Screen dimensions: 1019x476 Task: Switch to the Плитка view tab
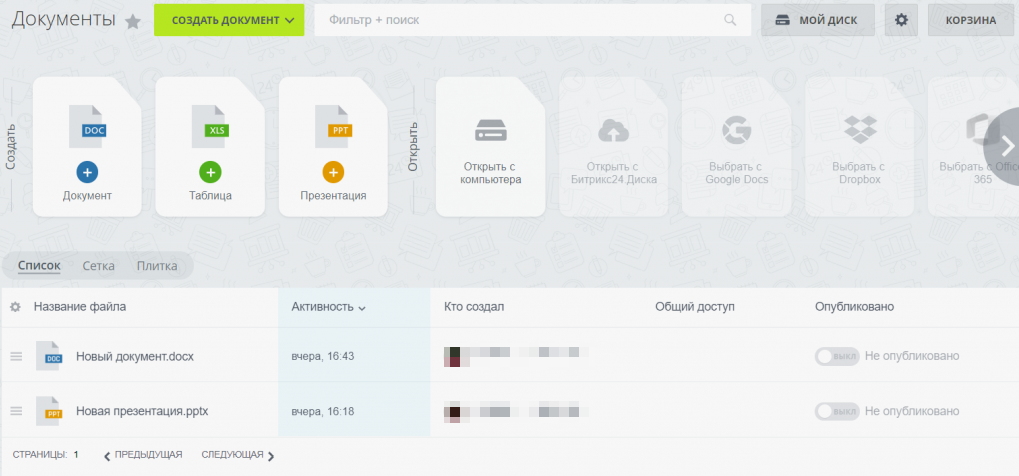[157, 265]
